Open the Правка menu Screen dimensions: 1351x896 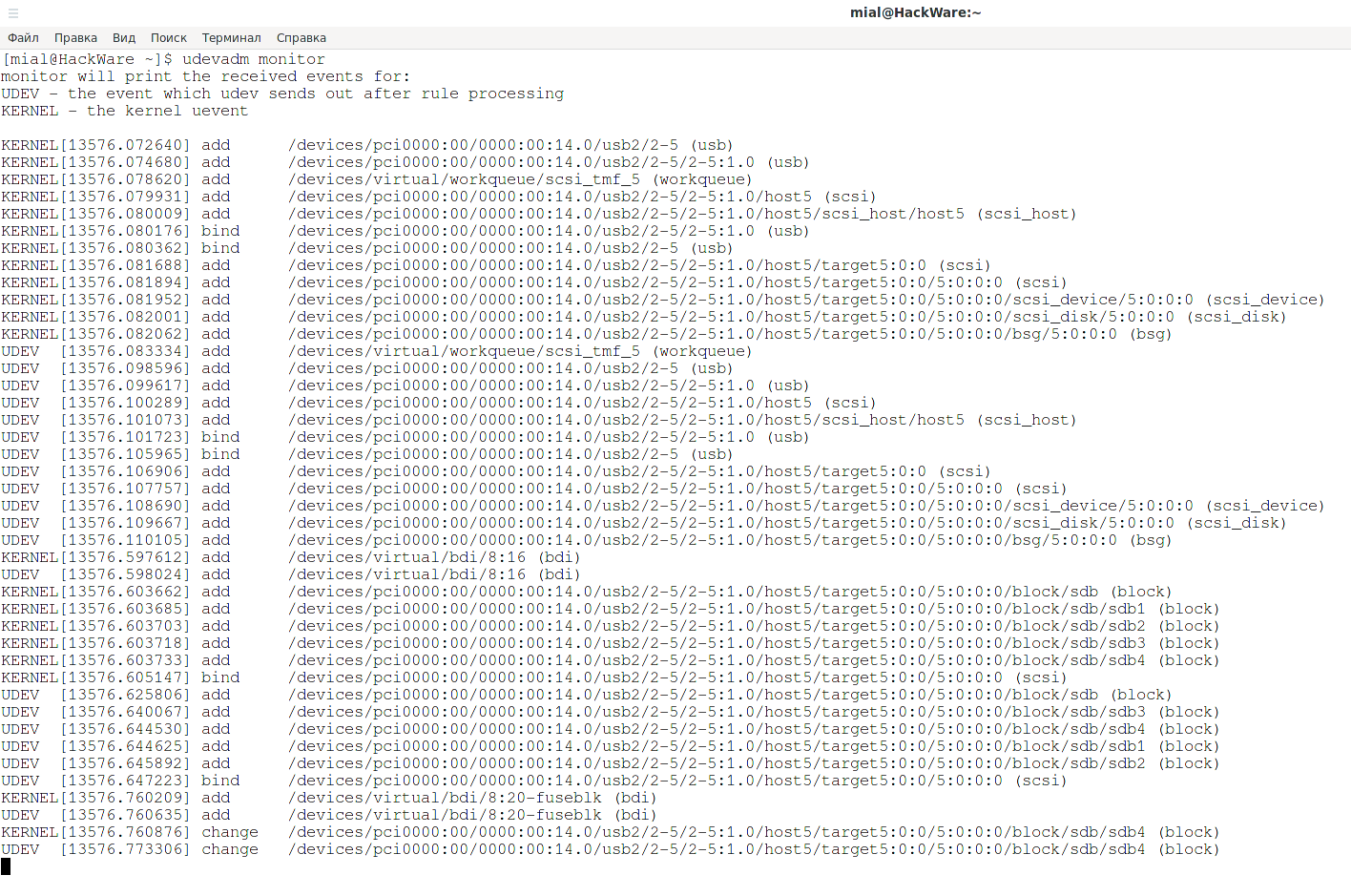tap(75, 38)
